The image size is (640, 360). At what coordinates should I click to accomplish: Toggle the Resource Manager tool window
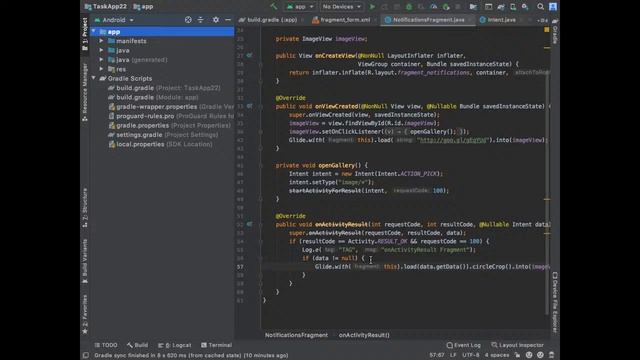pos(85,92)
